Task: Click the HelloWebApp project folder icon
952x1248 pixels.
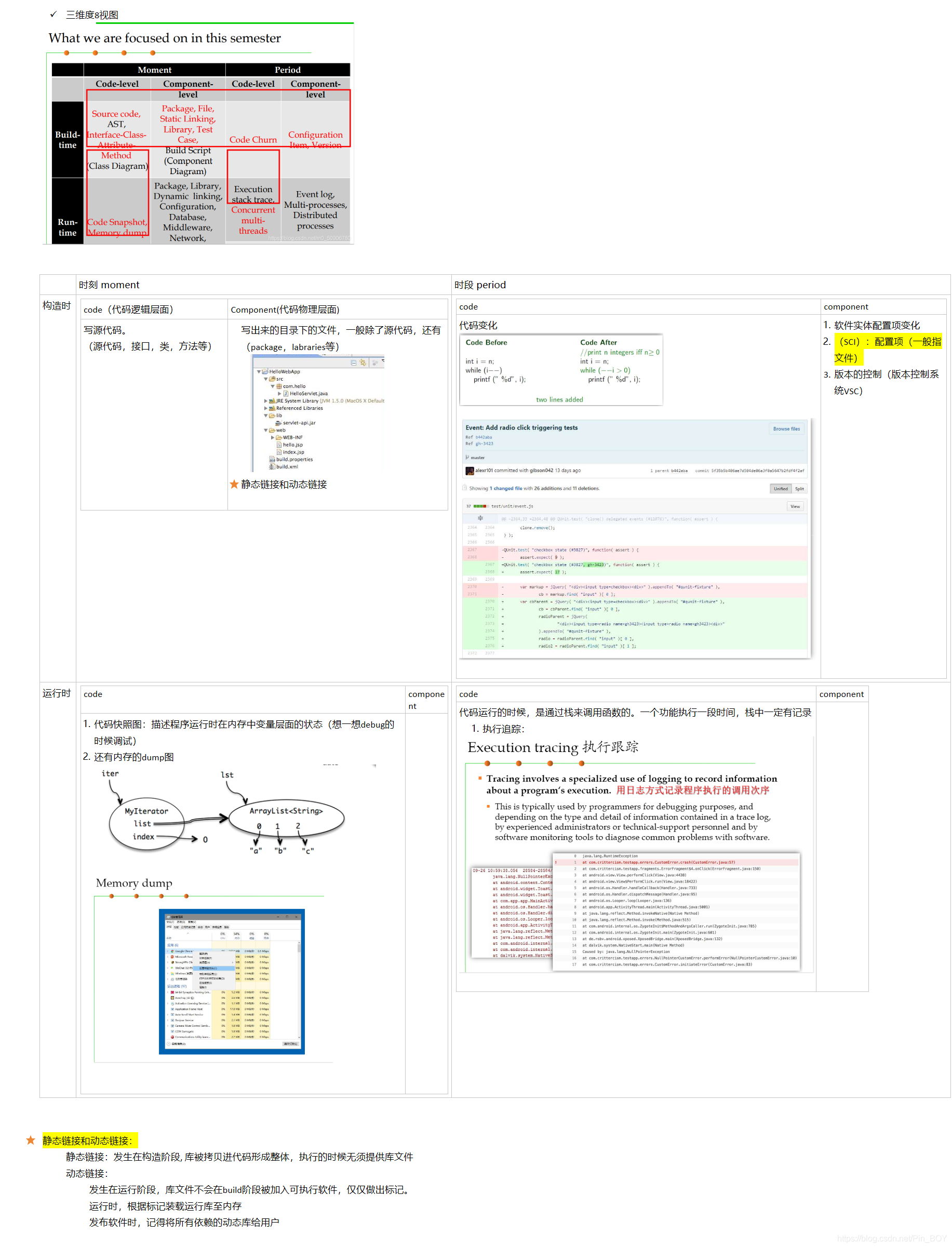Action: coord(265,372)
